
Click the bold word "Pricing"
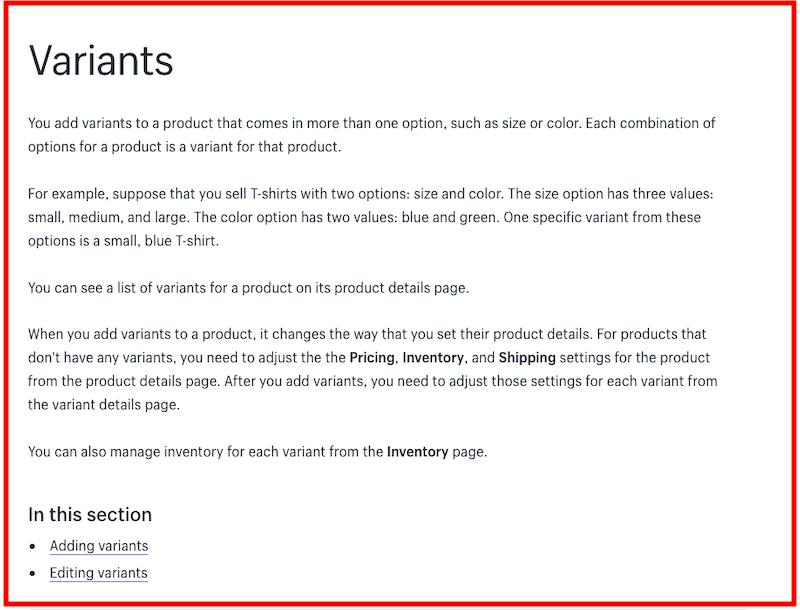pos(372,358)
